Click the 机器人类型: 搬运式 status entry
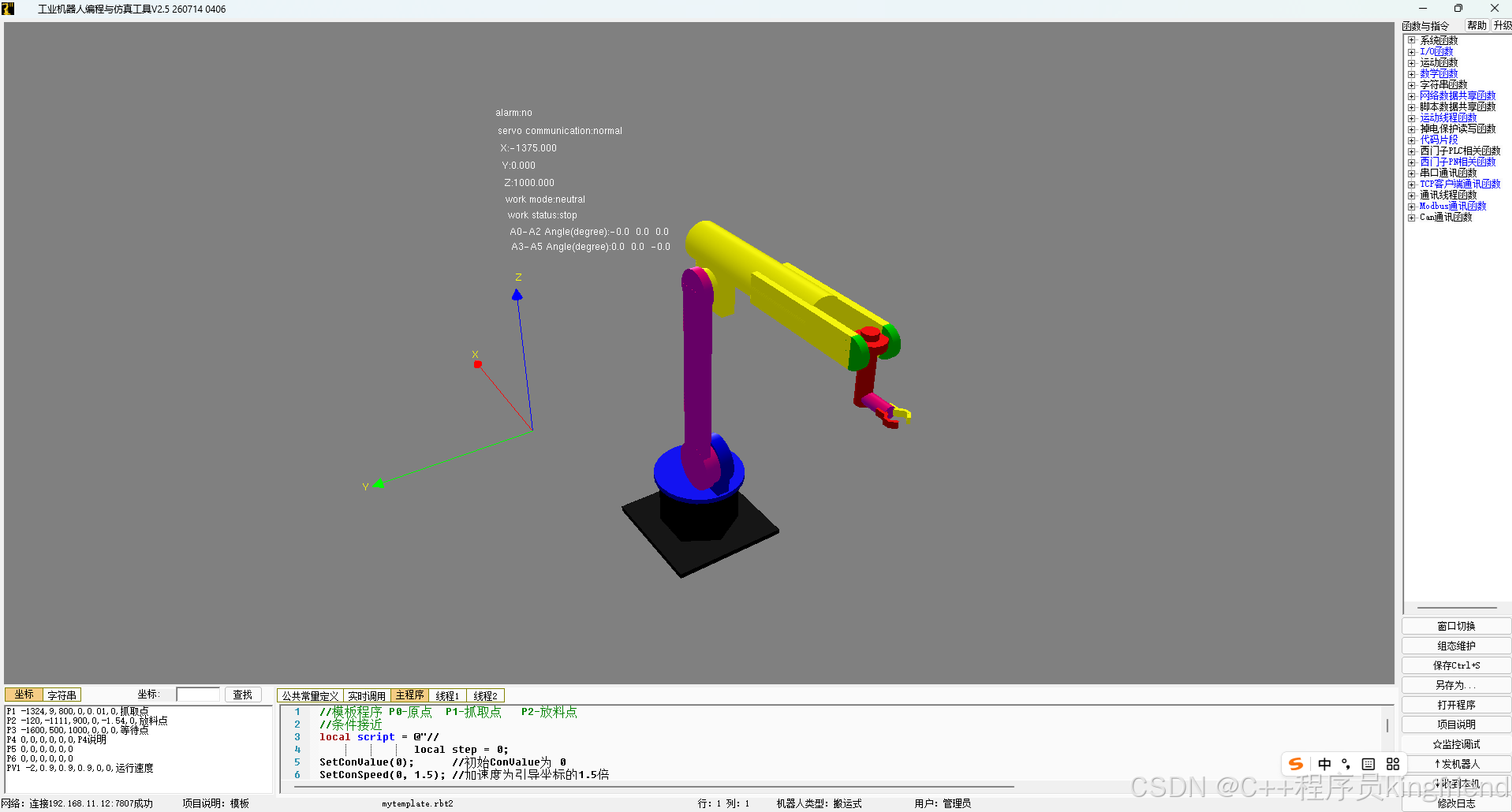 click(819, 803)
